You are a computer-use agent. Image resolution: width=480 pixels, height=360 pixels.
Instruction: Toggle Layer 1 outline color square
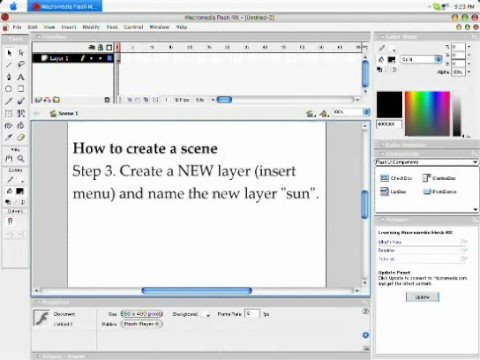point(109,59)
